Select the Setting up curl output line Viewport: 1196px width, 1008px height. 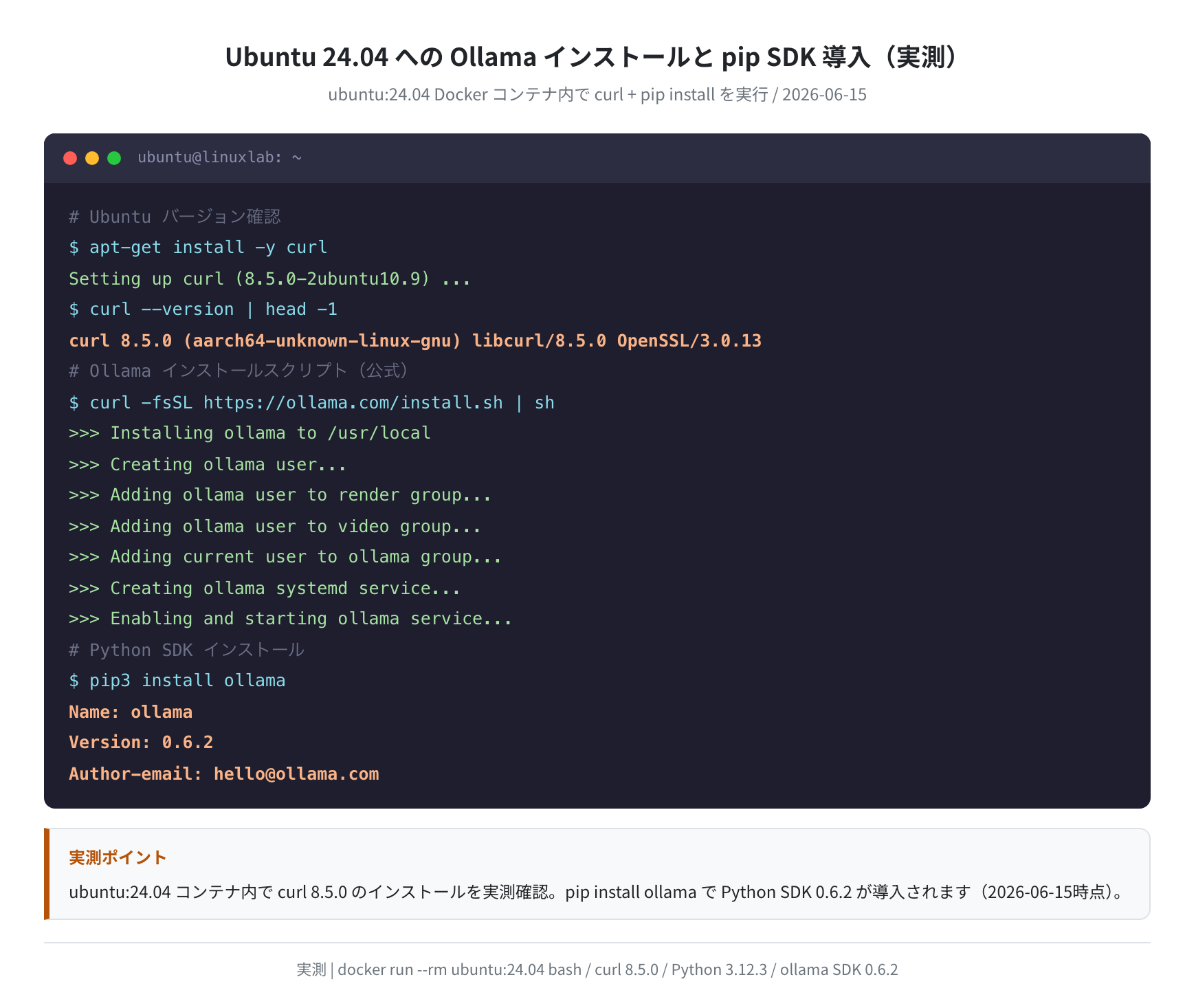point(269,278)
